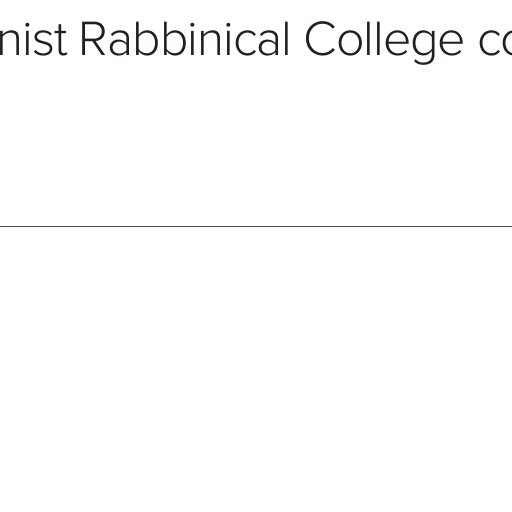This screenshot has height=512, width=512.
Task: Click the final "l" of Rabbinical
Action: pyautogui.click(x=286, y=38)
